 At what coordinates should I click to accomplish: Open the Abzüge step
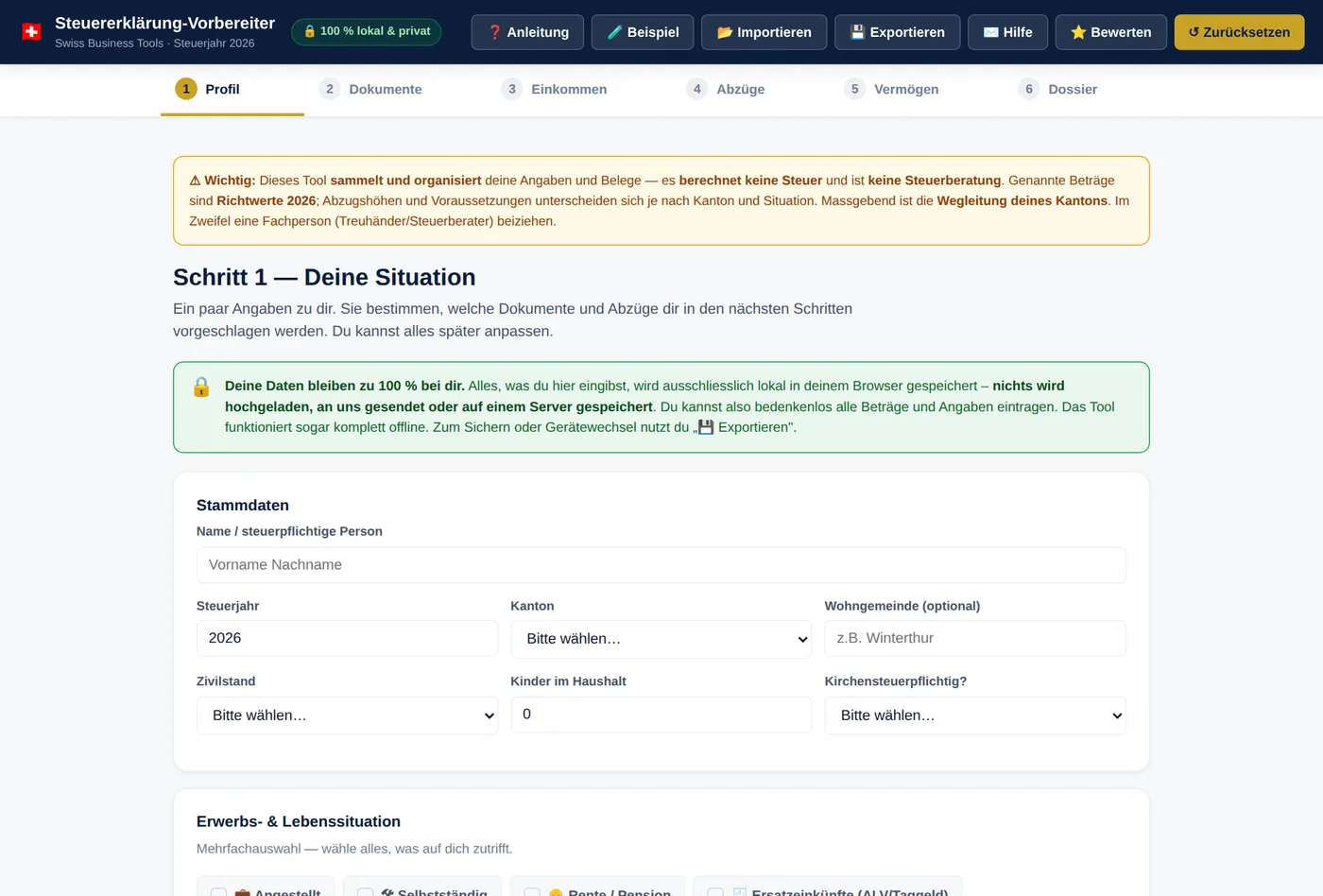(x=726, y=89)
